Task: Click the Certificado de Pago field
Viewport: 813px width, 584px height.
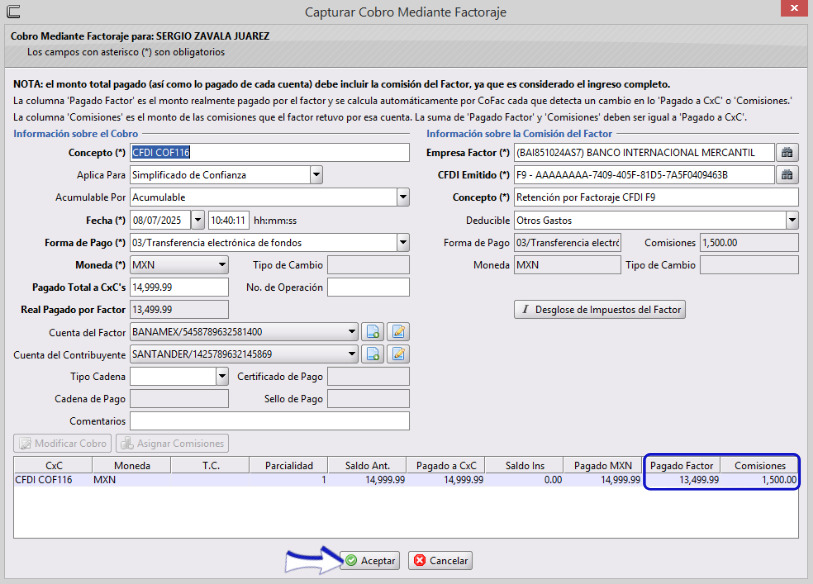Action: click(x=368, y=377)
